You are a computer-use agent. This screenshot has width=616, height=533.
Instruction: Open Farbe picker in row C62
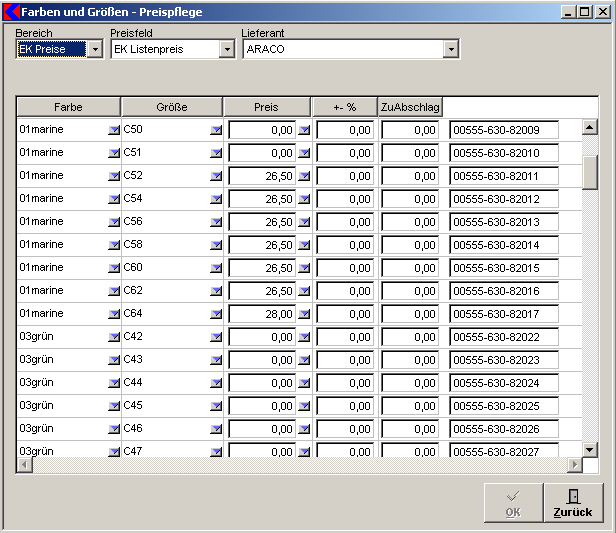pyautogui.click(x=114, y=291)
